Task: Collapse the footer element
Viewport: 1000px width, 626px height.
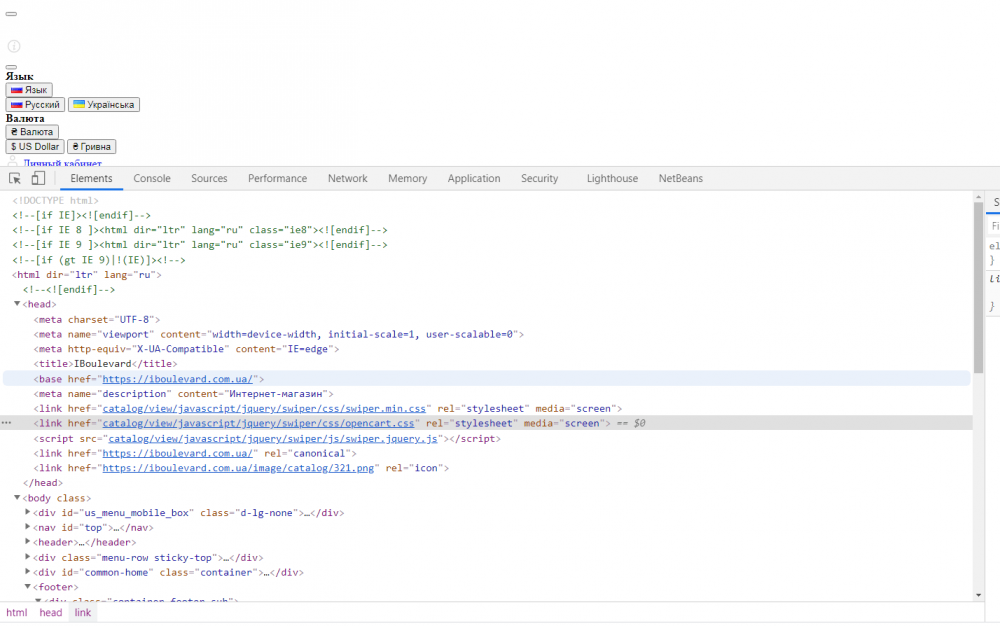Action: (27, 586)
